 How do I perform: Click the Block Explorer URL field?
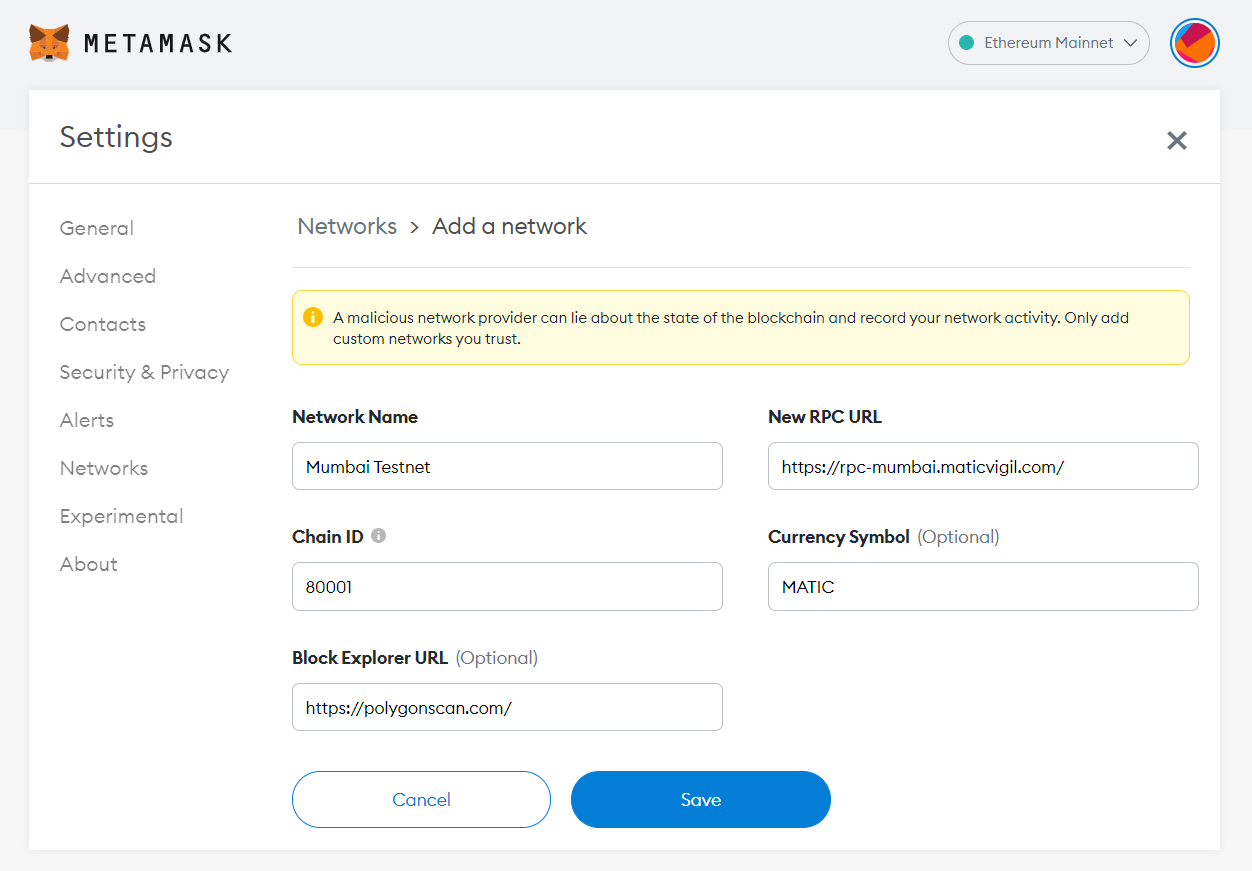point(507,707)
